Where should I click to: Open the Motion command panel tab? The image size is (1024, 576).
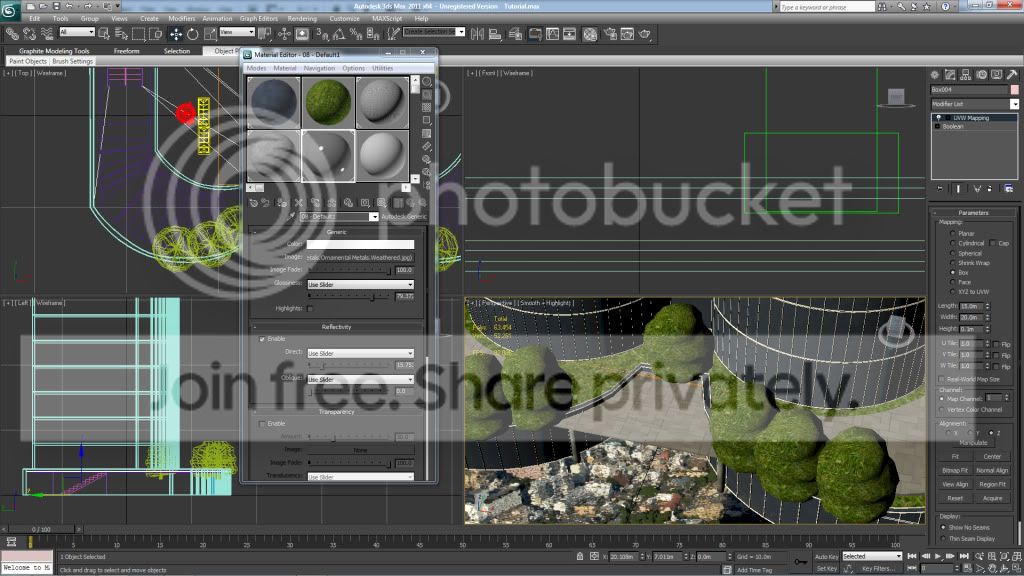coord(982,74)
